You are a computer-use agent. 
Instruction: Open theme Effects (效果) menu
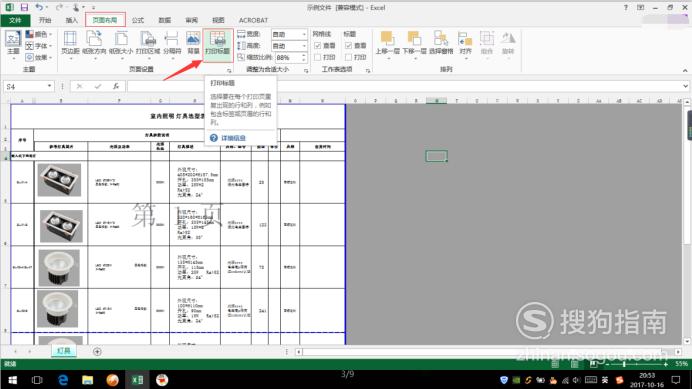click(x=39, y=57)
